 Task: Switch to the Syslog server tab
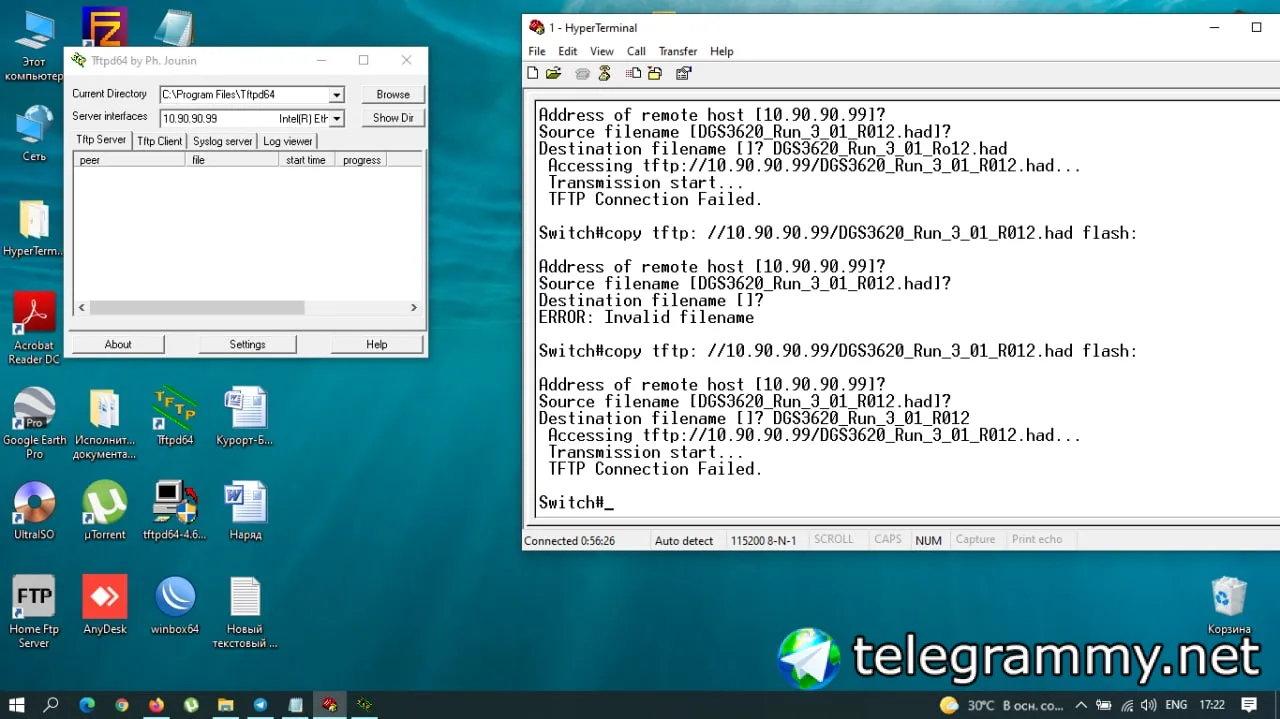click(x=223, y=141)
